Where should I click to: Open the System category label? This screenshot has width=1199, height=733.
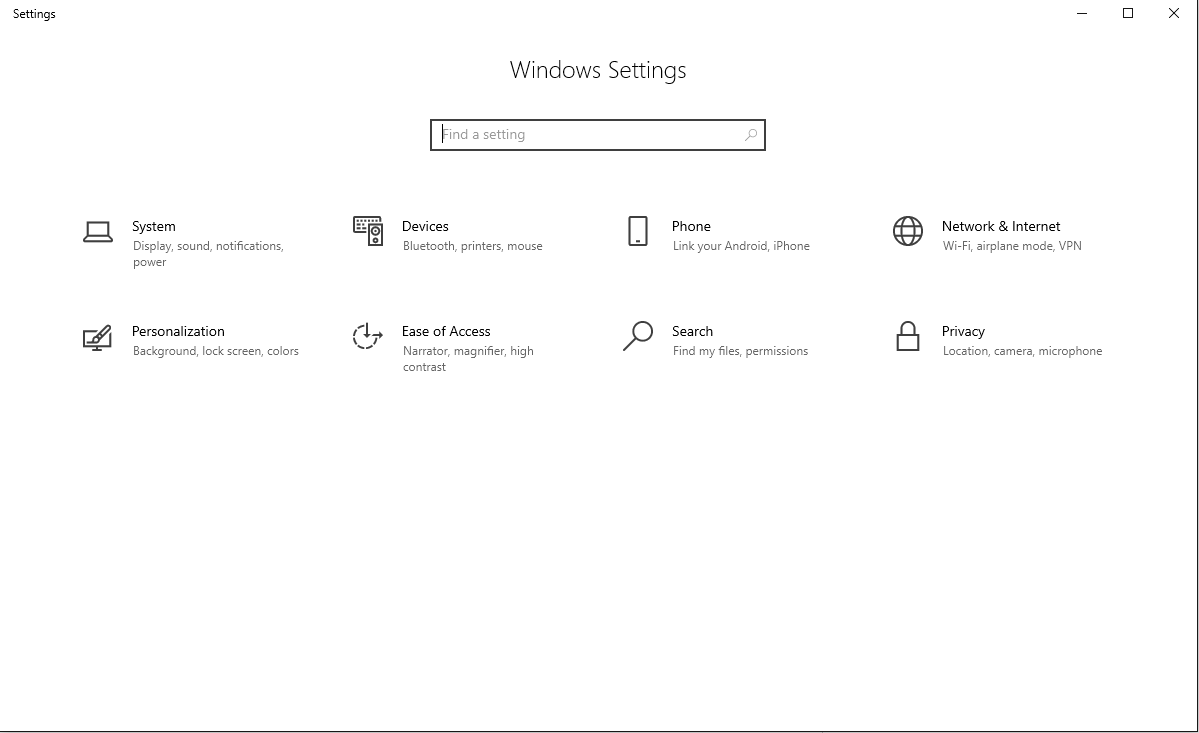154,226
